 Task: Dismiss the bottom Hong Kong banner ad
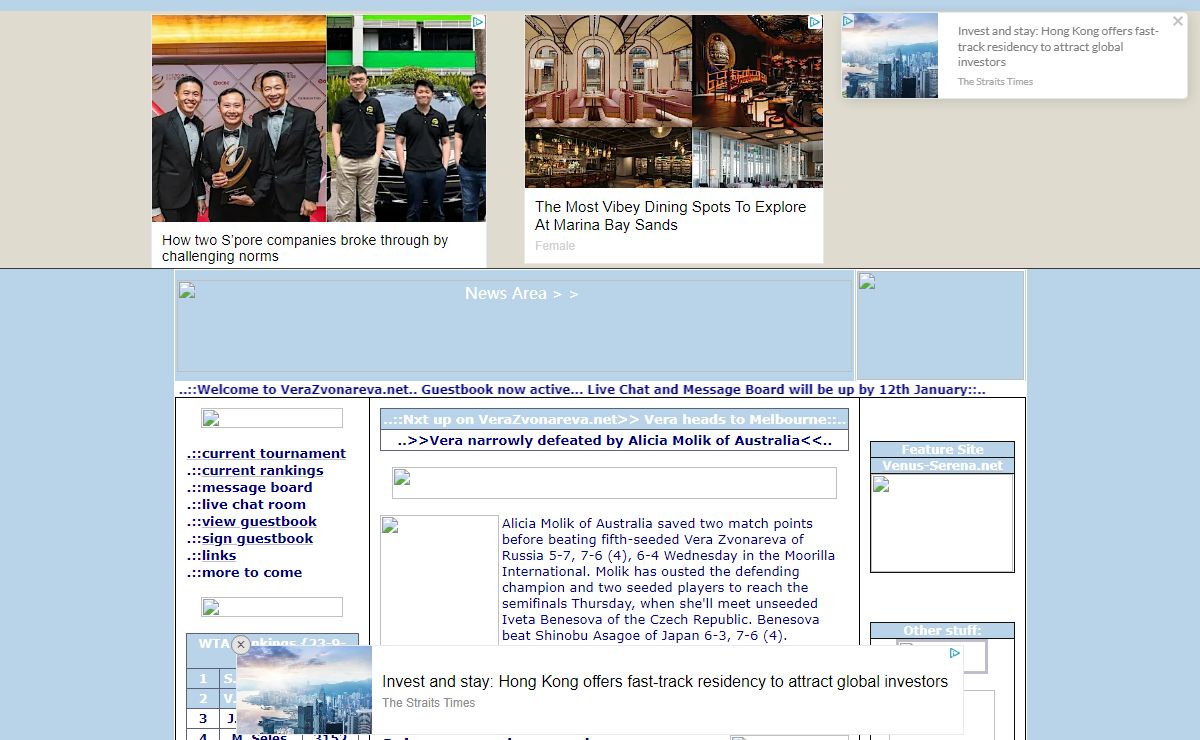pos(240,645)
